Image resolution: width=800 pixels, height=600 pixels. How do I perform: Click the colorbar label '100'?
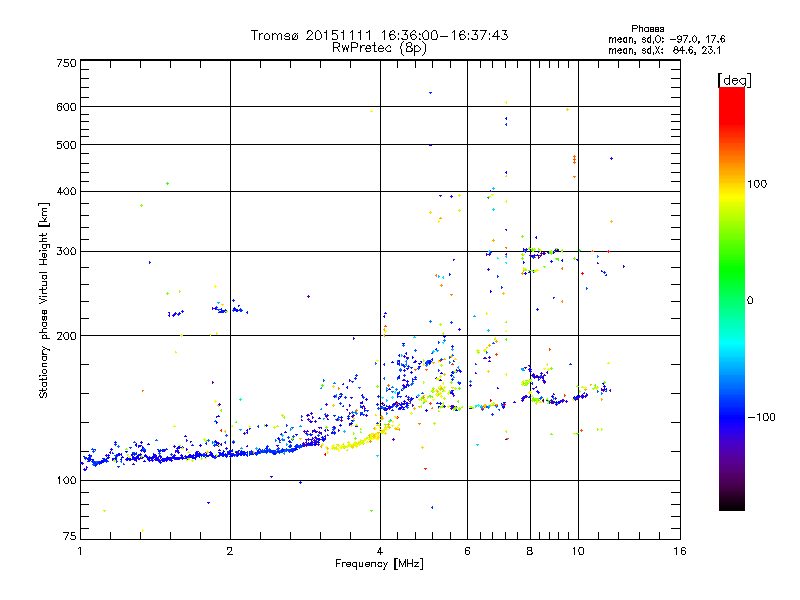point(757,184)
